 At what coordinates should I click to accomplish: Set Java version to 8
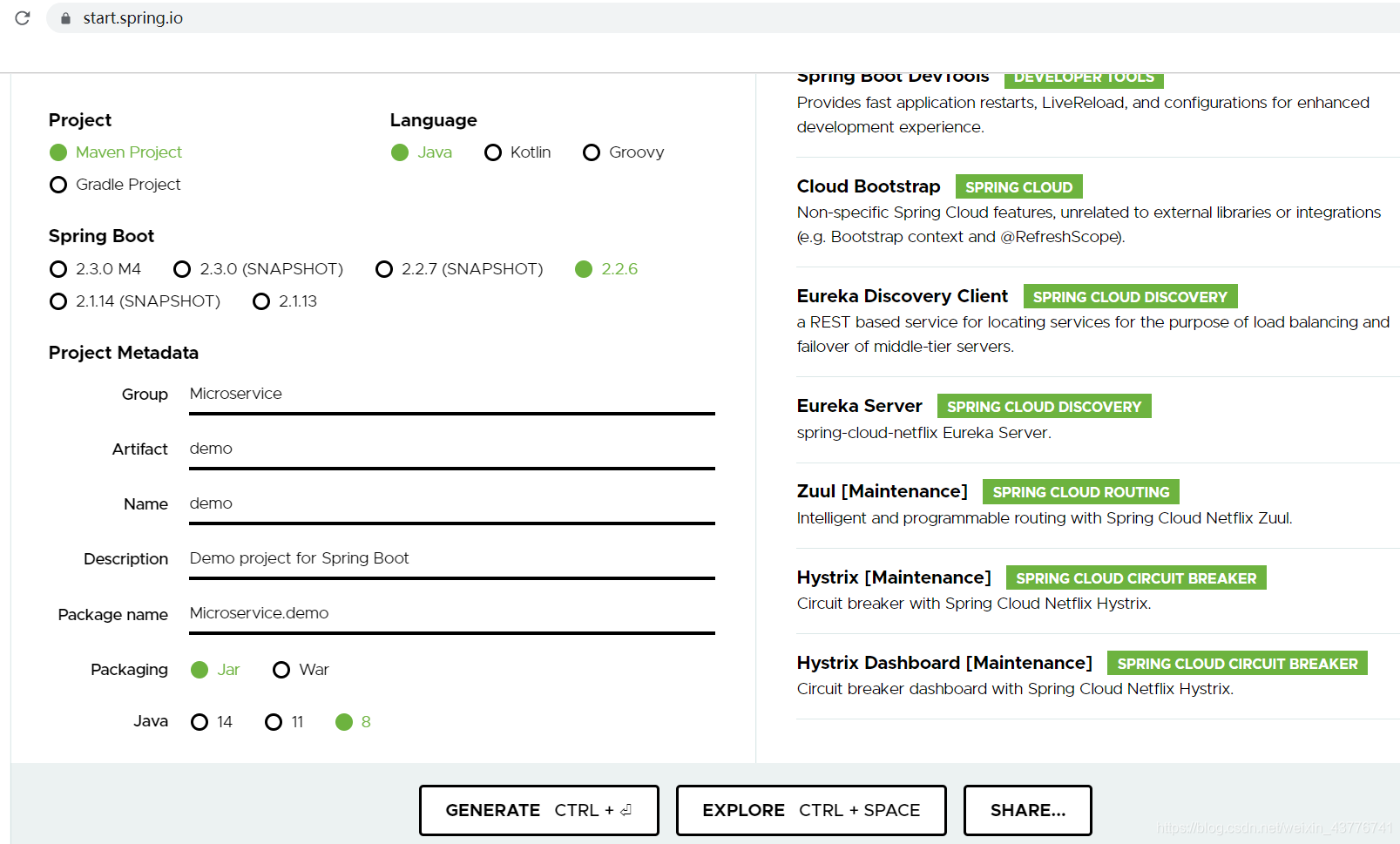[353, 722]
